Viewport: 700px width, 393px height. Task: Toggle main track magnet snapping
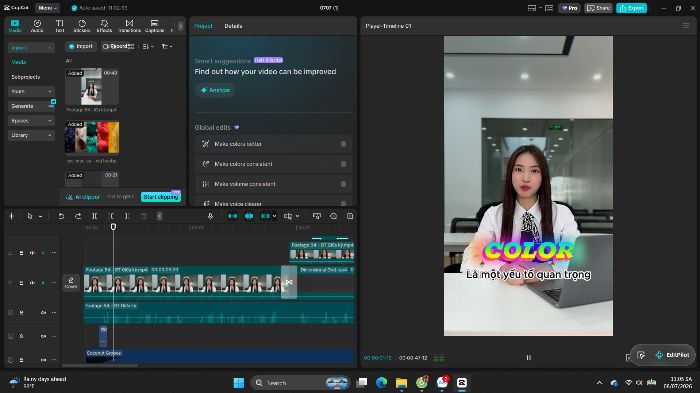point(233,216)
